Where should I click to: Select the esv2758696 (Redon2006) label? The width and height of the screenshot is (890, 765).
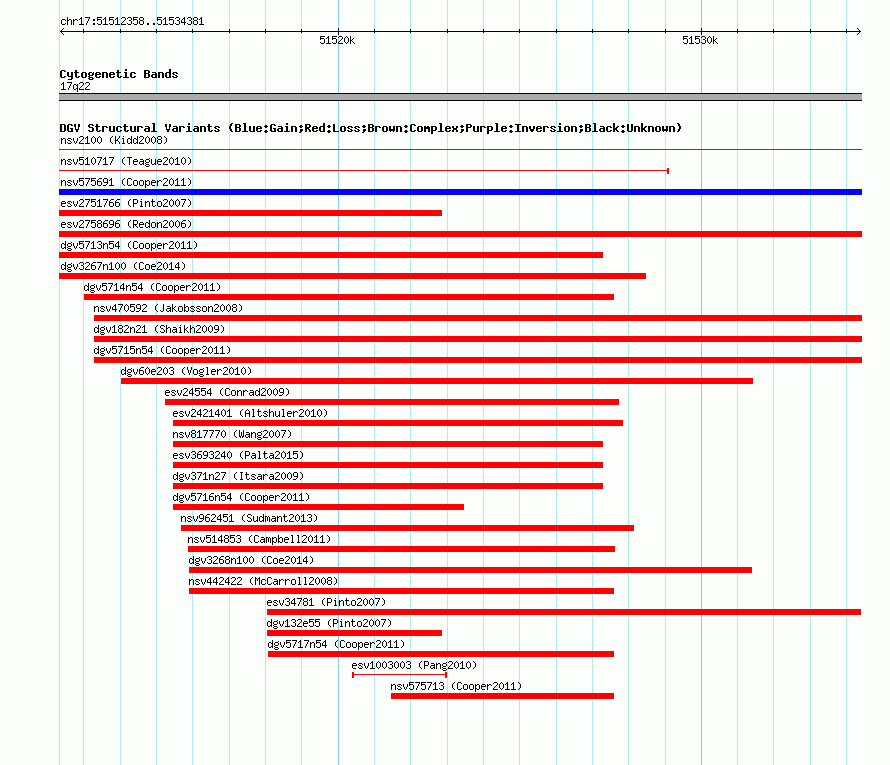(x=126, y=224)
